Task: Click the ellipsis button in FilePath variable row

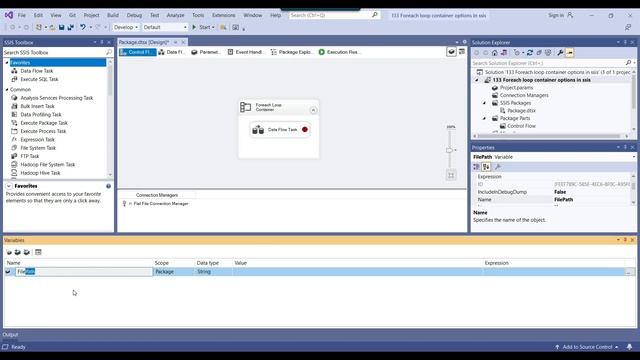Action: click(629, 272)
